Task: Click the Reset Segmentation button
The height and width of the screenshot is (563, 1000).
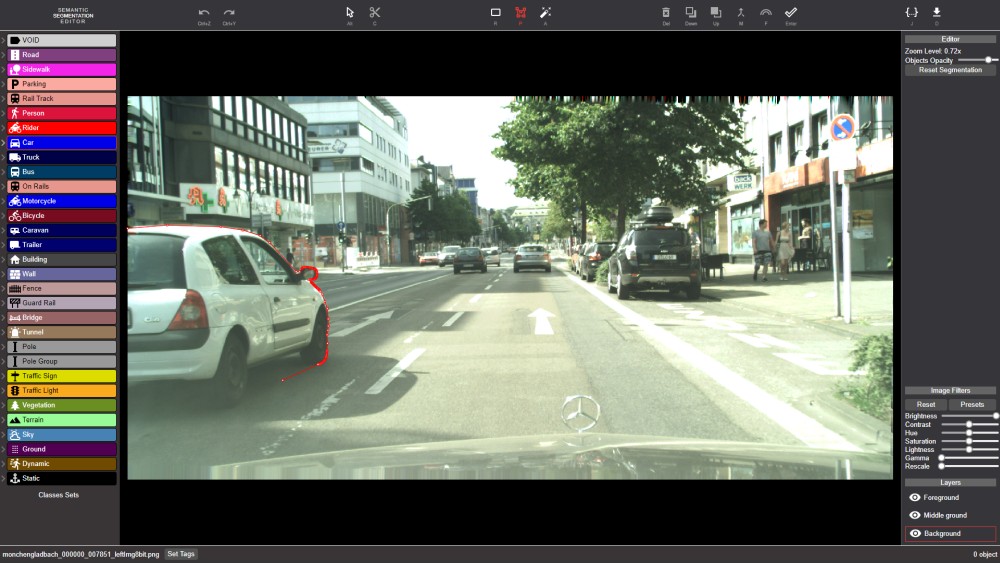Action: point(950,70)
